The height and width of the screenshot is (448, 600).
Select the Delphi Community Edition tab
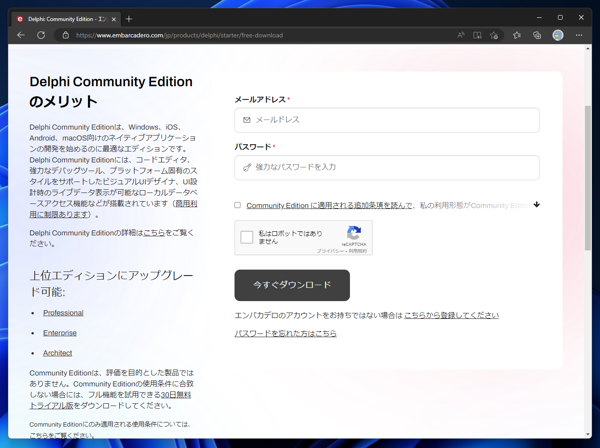(66, 19)
